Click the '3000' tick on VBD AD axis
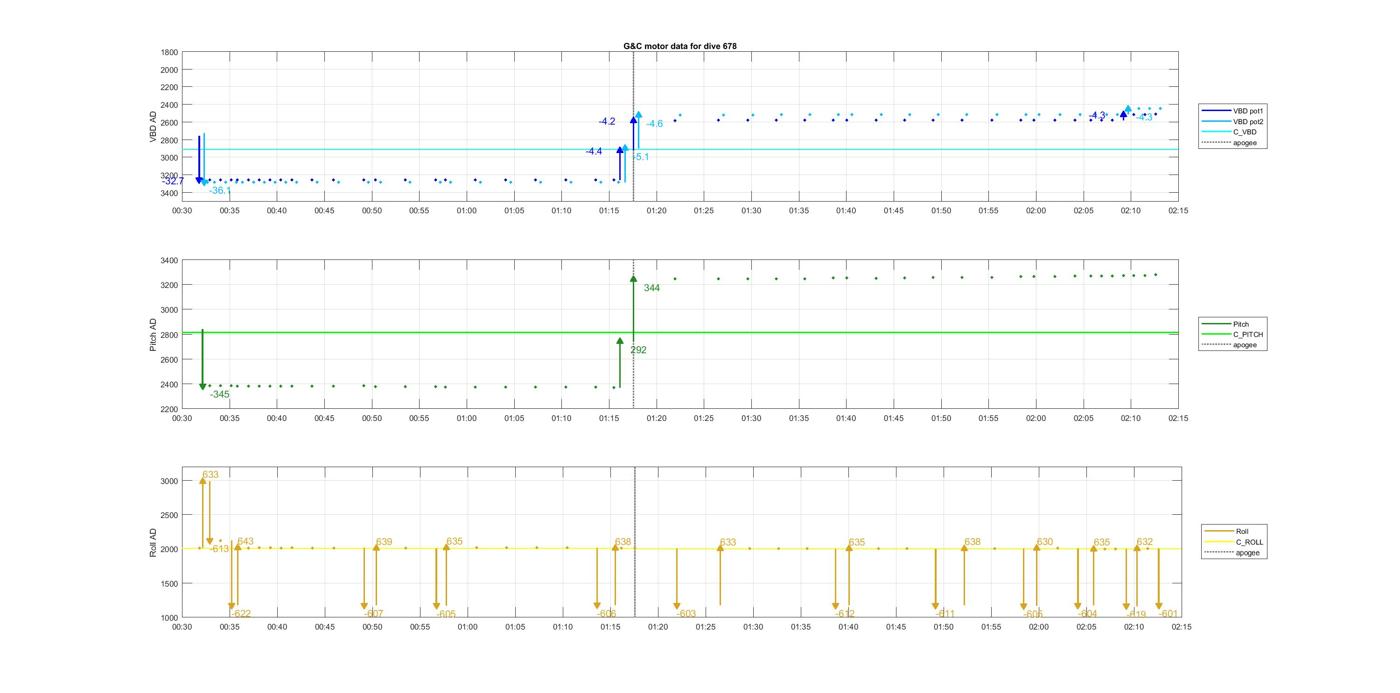This screenshot has width=1400, height=693. pyautogui.click(x=169, y=158)
